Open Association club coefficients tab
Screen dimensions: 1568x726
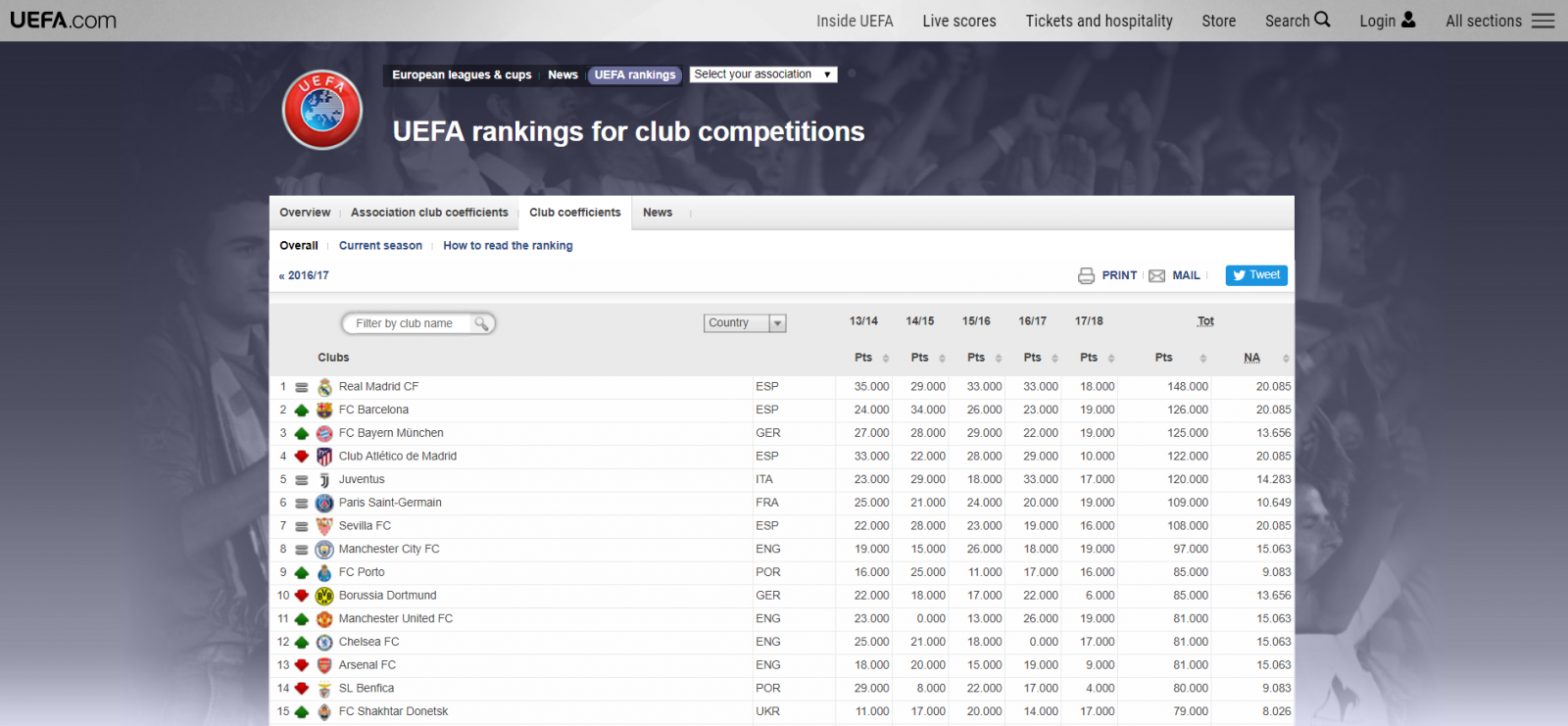point(429,213)
